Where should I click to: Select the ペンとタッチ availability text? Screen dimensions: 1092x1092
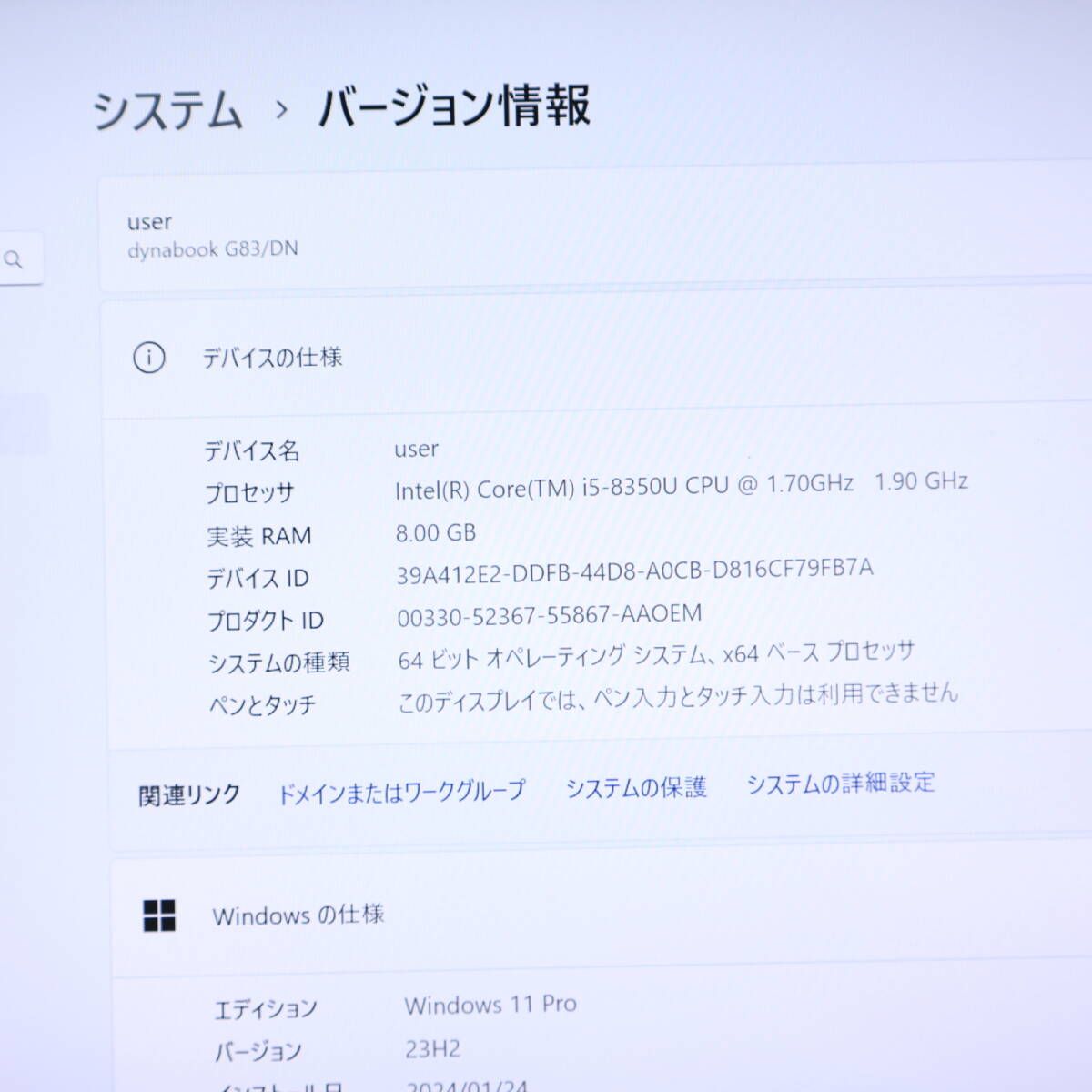tap(678, 697)
